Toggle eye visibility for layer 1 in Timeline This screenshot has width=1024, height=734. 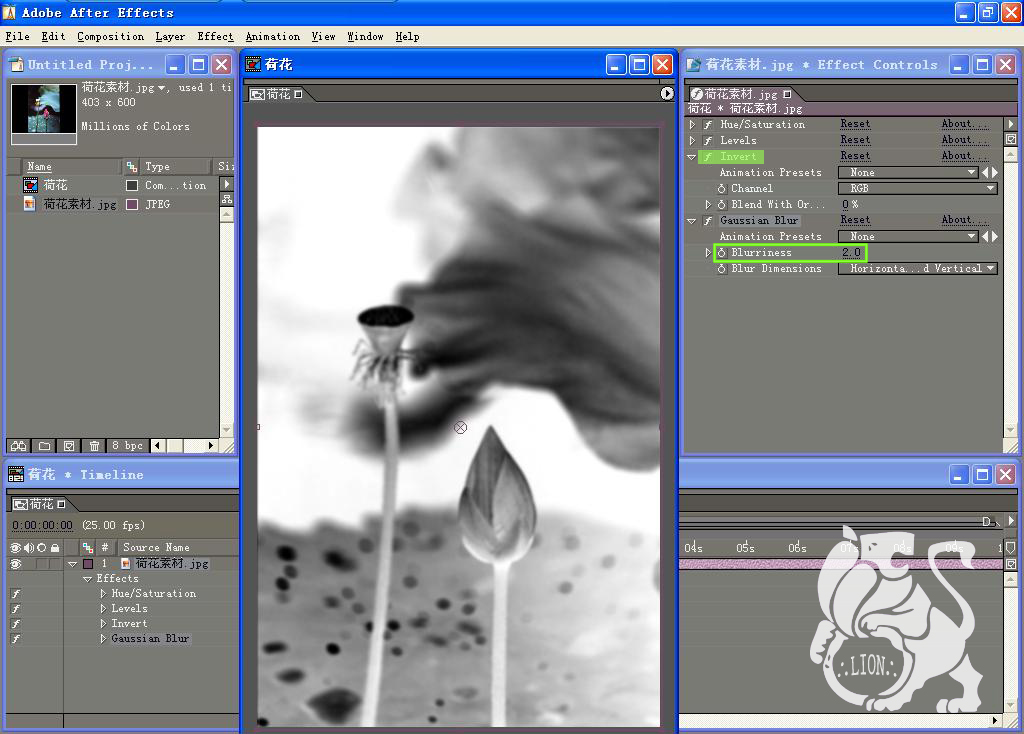point(15,564)
